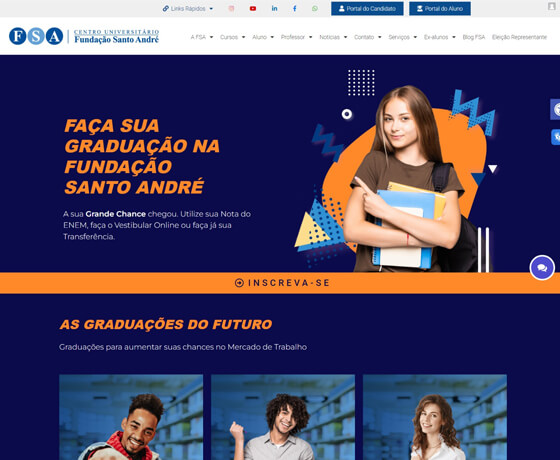Viewport: 560px width, 460px height.
Task: Click the Portal do Aluno button
Action: (440, 9)
